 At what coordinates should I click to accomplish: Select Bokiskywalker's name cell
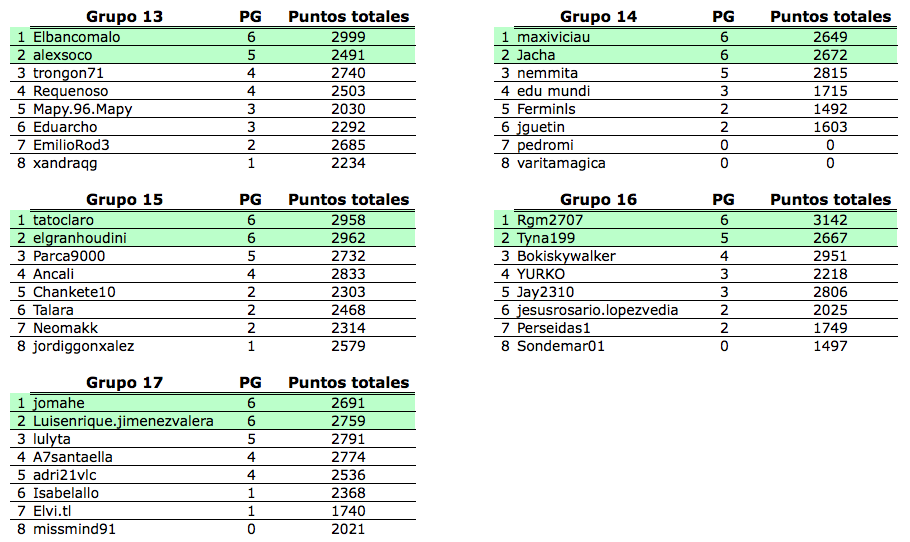tap(566, 256)
